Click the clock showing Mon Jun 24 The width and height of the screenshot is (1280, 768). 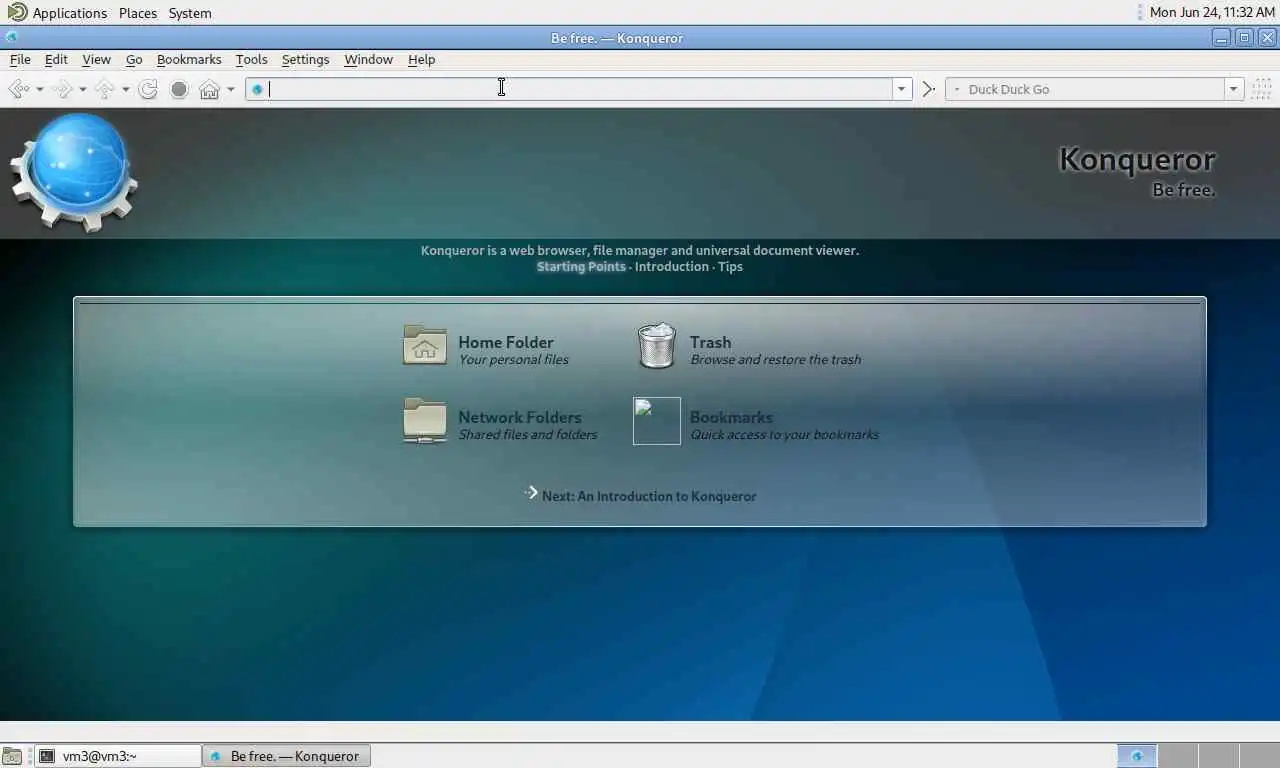pyautogui.click(x=1212, y=13)
